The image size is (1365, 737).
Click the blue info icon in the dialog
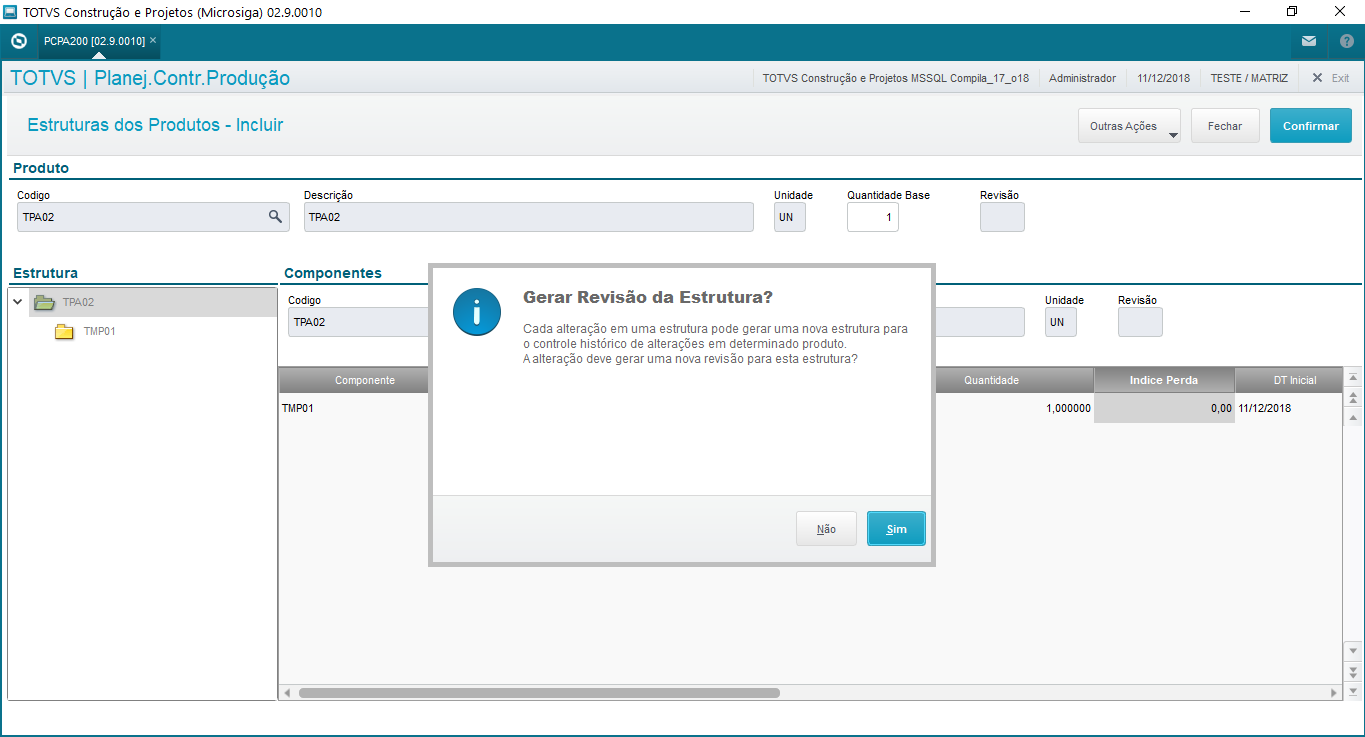[x=476, y=312]
